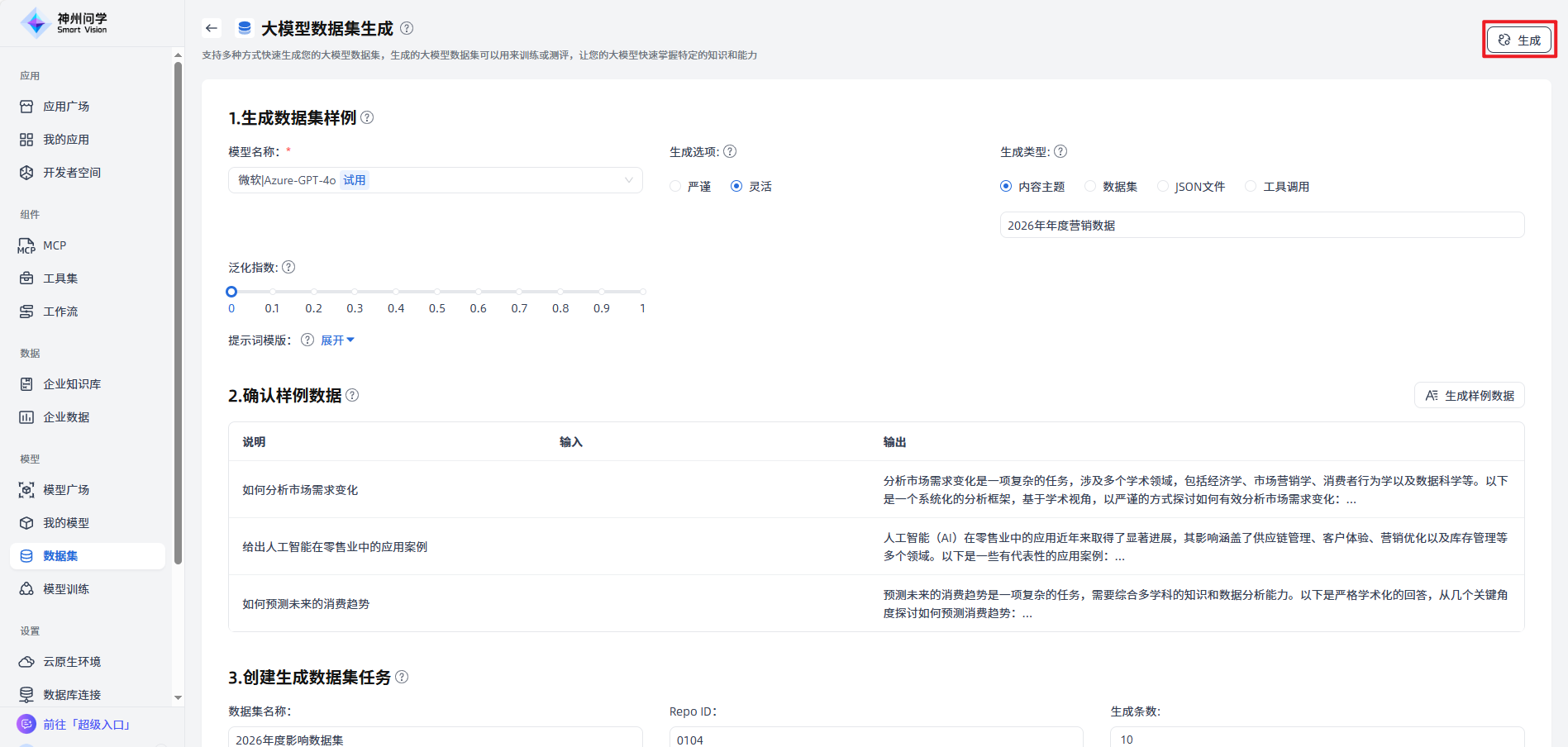The width and height of the screenshot is (1568, 747).
Task: Click help icon beside 大模型数据集生成 title
Action: (407, 28)
